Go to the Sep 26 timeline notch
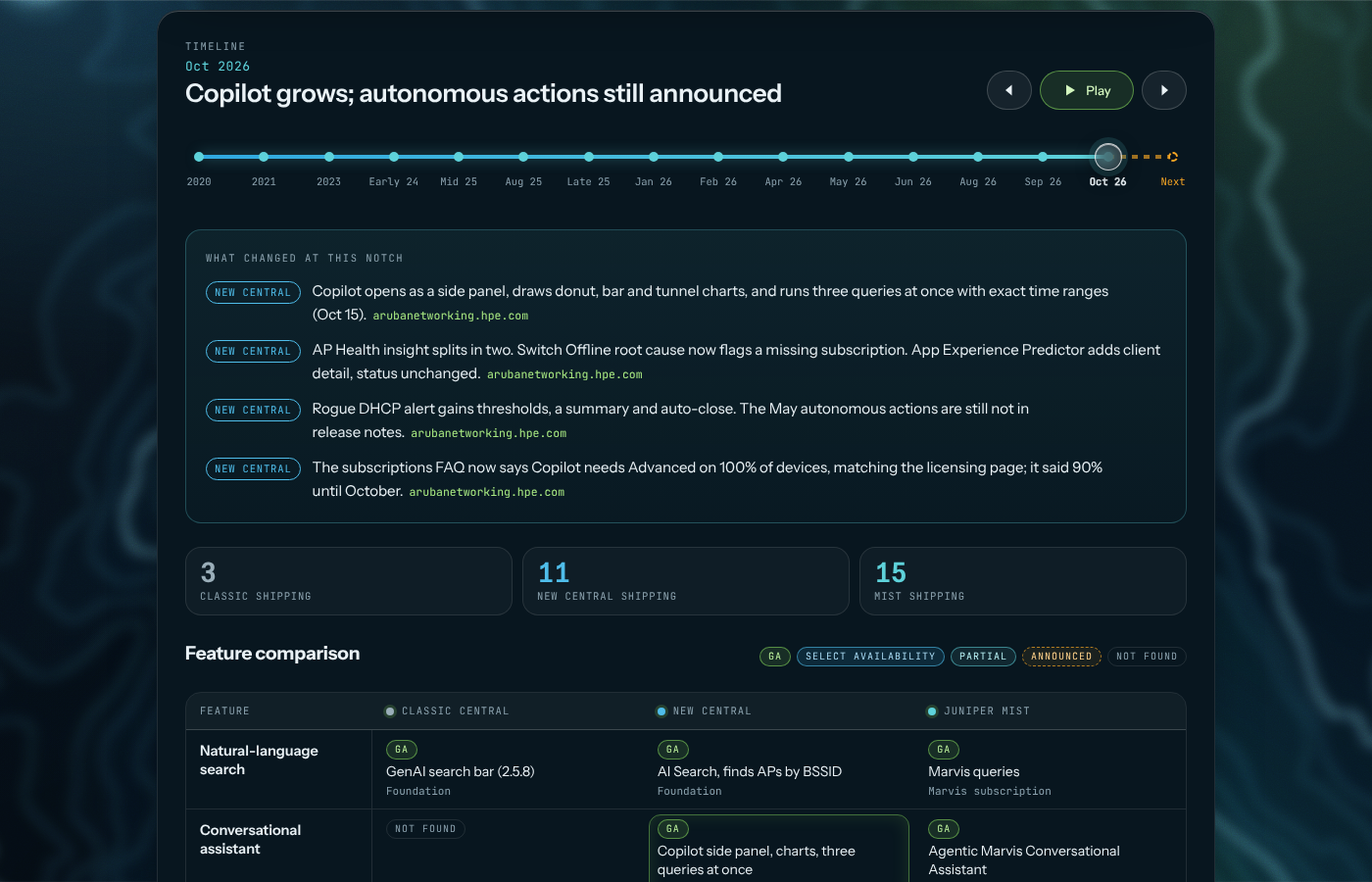The image size is (1372, 882). click(1043, 157)
